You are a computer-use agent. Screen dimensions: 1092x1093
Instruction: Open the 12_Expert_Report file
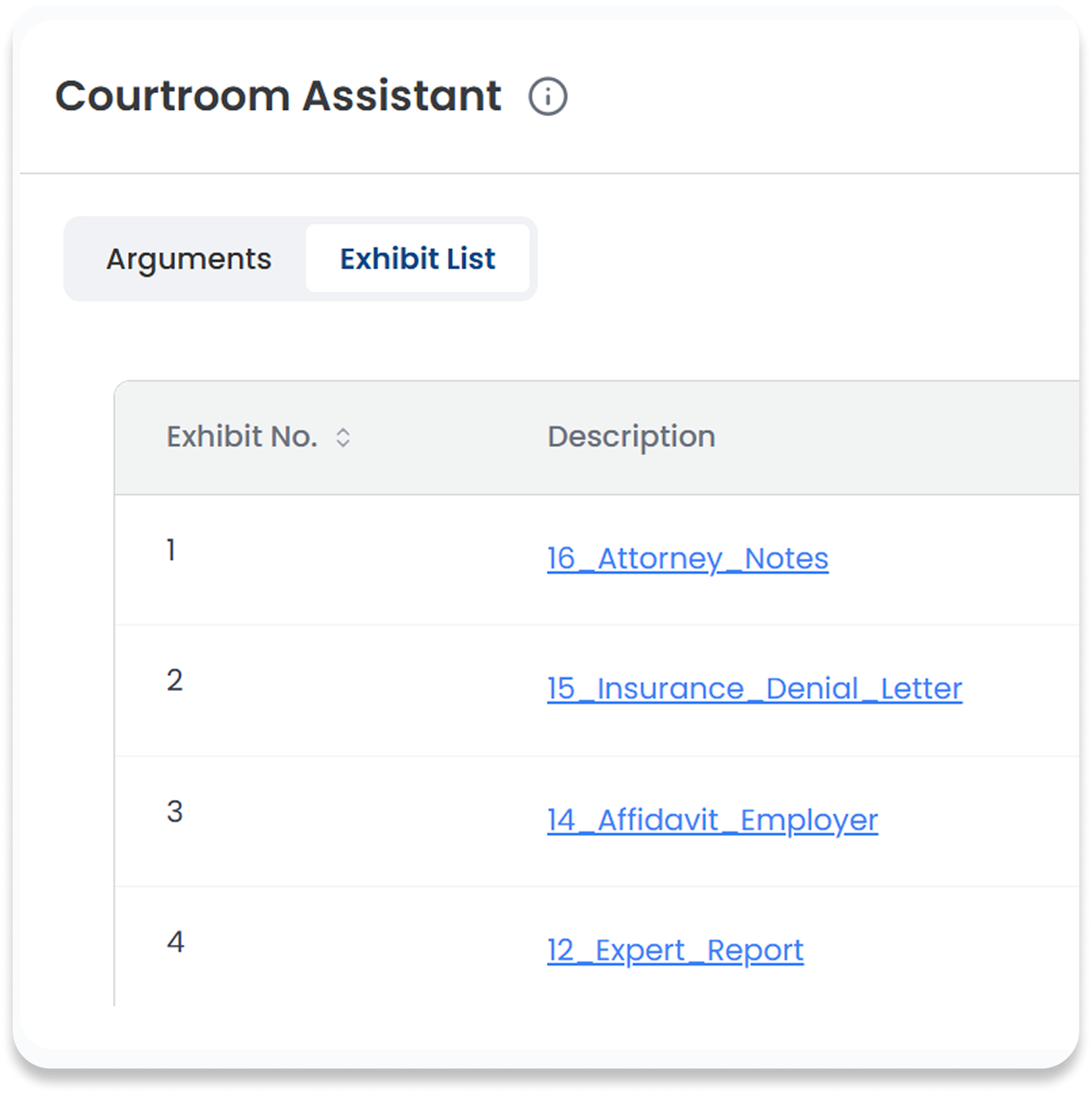click(x=674, y=949)
